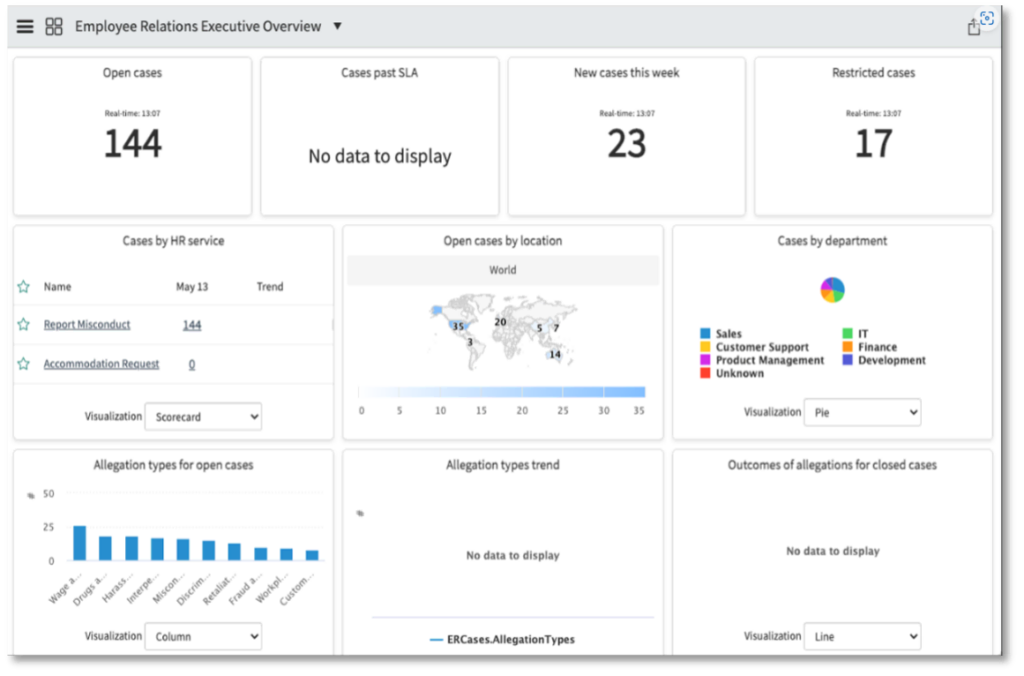The height and width of the screenshot is (676, 1024).
Task: Open the Pie visualization dropdown
Action: point(862,412)
